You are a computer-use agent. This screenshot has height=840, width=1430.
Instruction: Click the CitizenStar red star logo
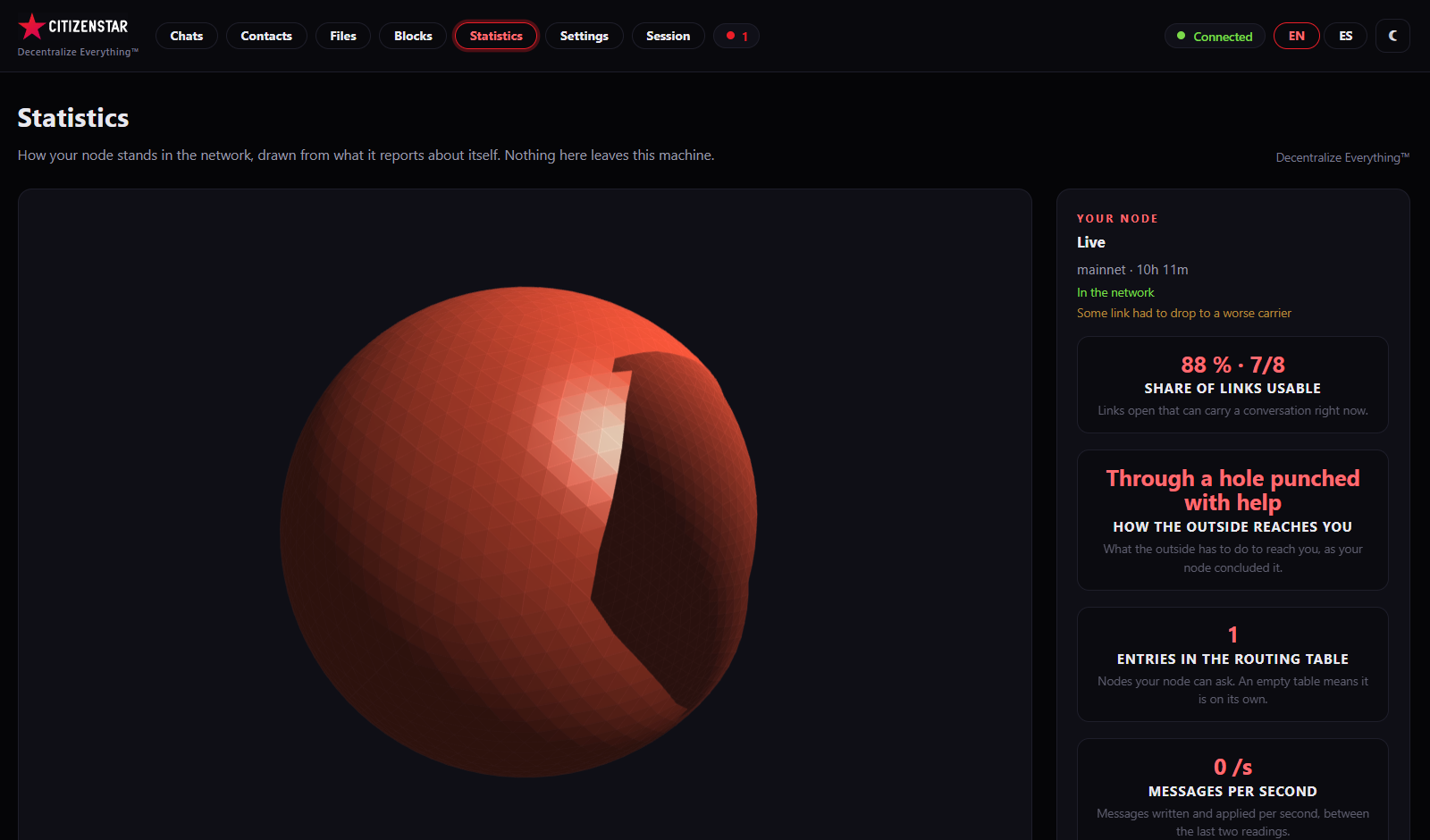pyautogui.click(x=31, y=26)
